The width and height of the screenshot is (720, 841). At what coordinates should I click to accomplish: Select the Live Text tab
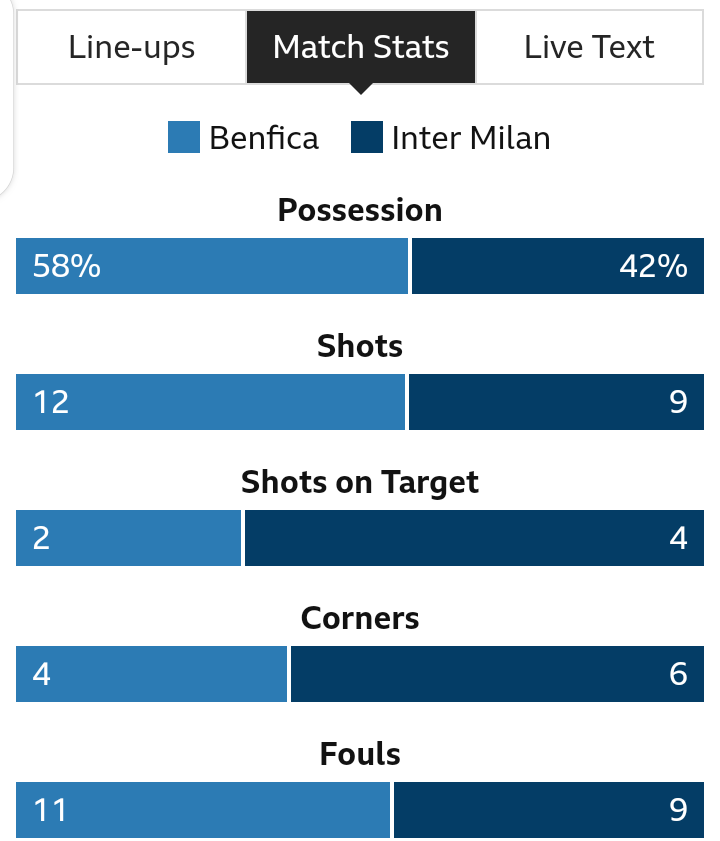(x=589, y=47)
